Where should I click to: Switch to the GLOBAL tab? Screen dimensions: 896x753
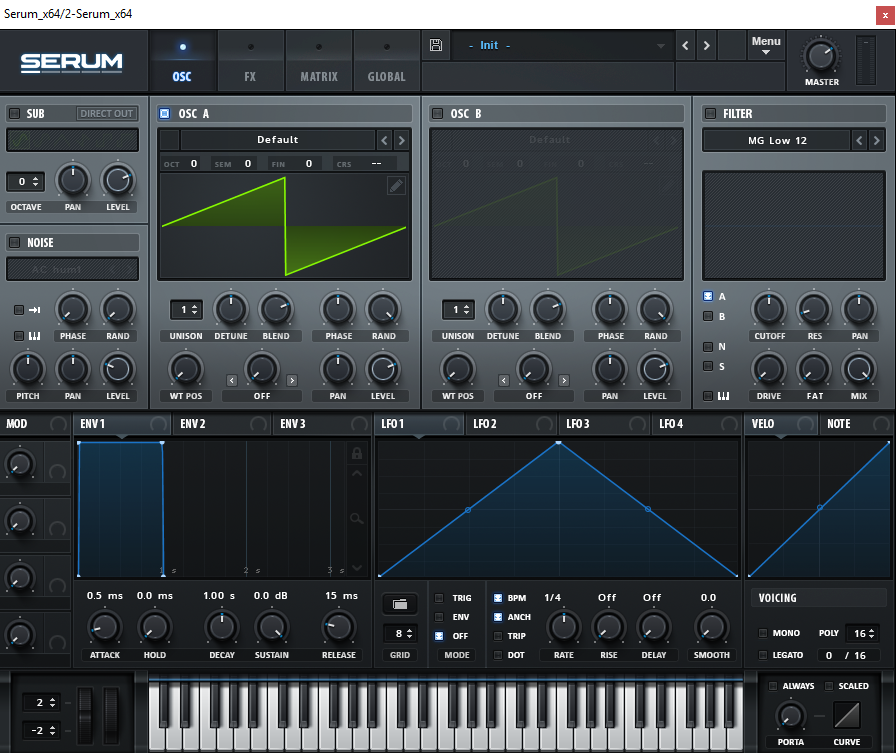(x=387, y=62)
